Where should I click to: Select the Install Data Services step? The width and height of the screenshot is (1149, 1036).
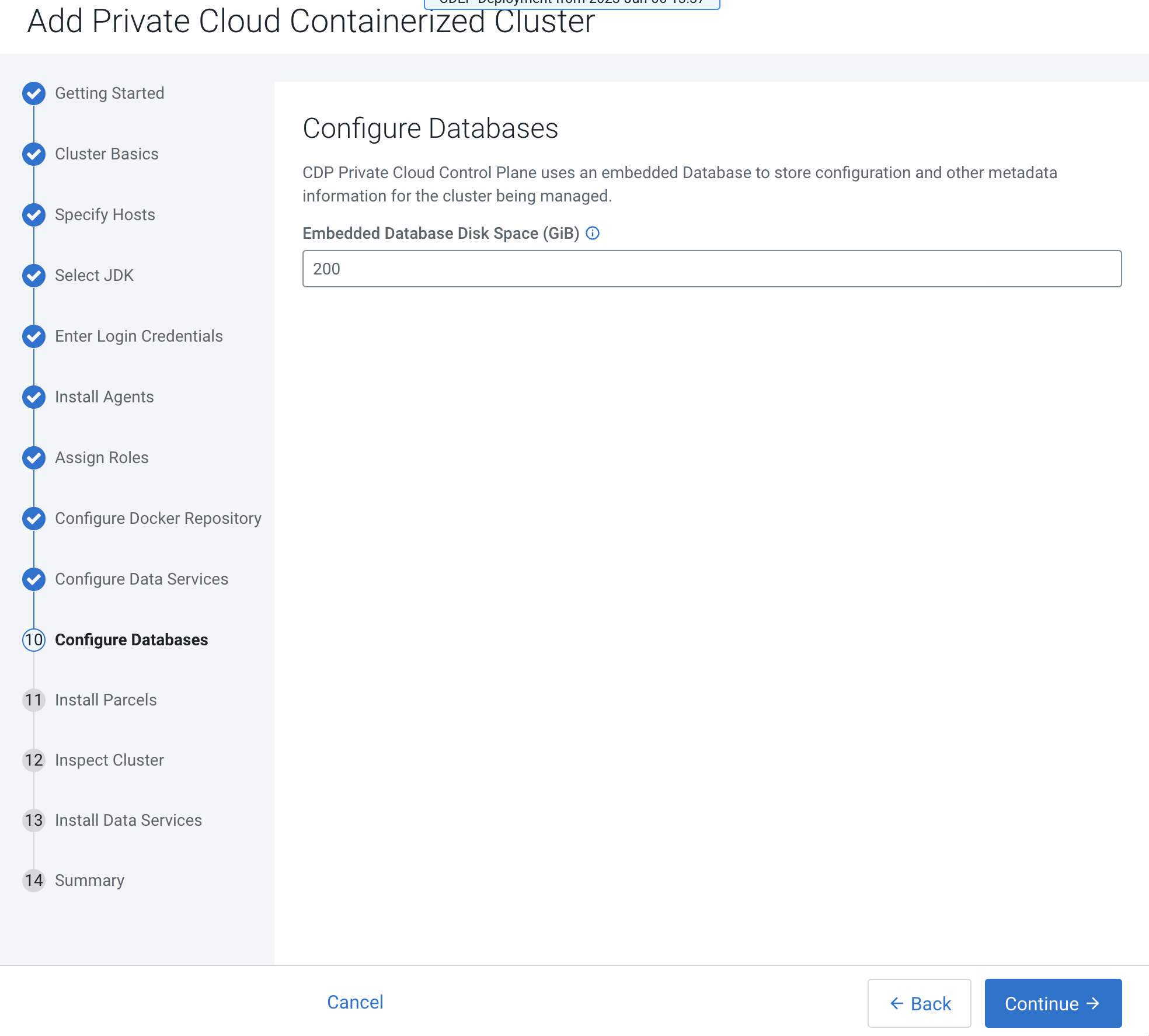click(128, 821)
